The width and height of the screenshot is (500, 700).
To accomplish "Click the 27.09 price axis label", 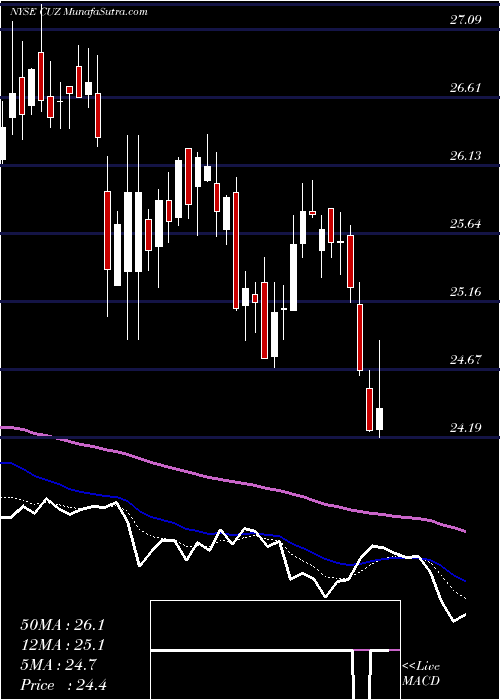I will 465,20.
